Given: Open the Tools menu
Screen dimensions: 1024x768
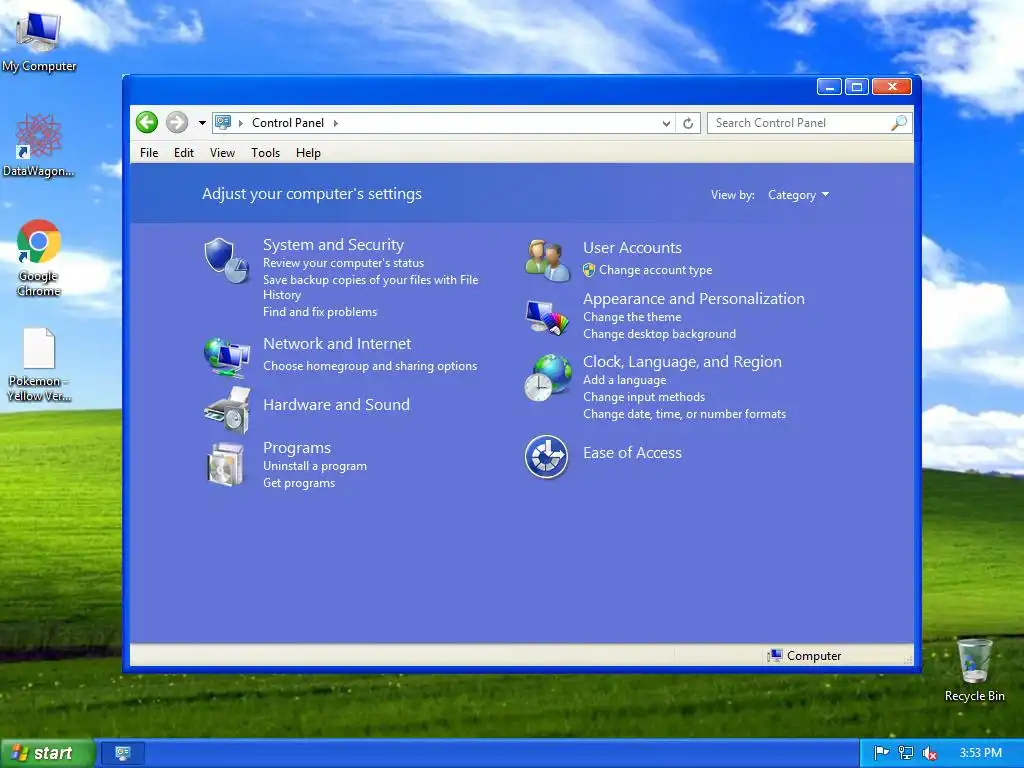Looking at the screenshot, I should 265,153.
